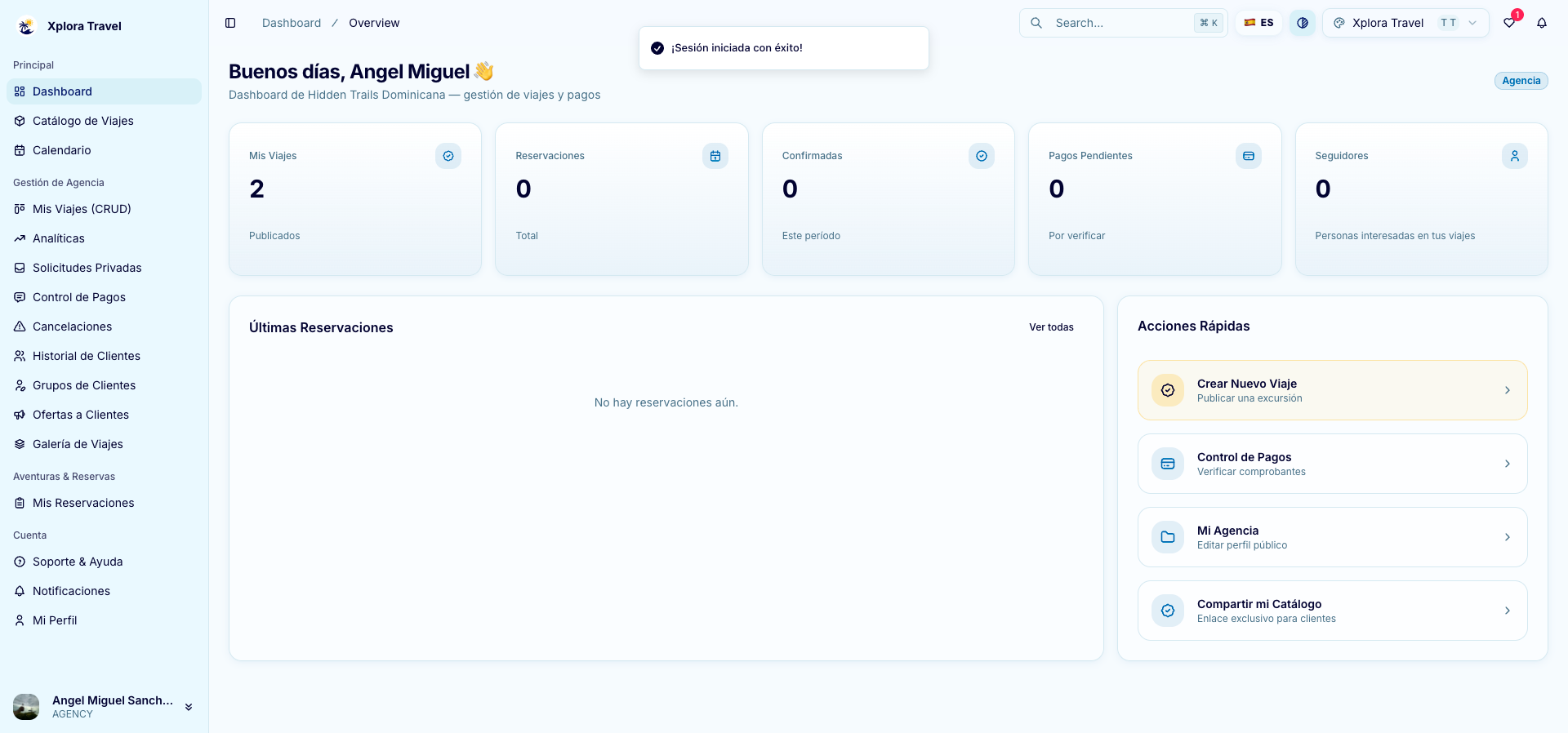The width and height of the screenshot is (1568, 733).
Task: Click the Xplora Travel logo icon
Action: (x=26, y=26)
